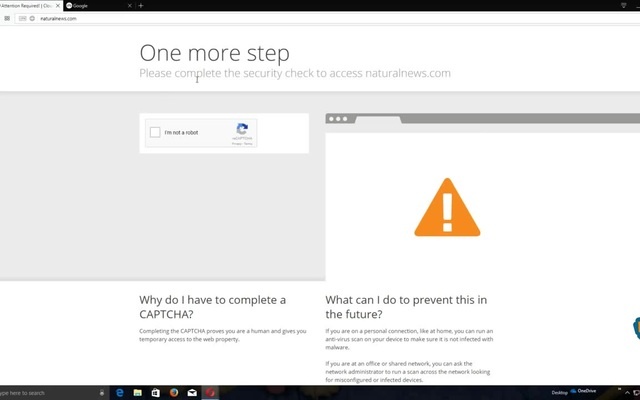
Task: Close the Attention Required tab
Action: (58, 6)
